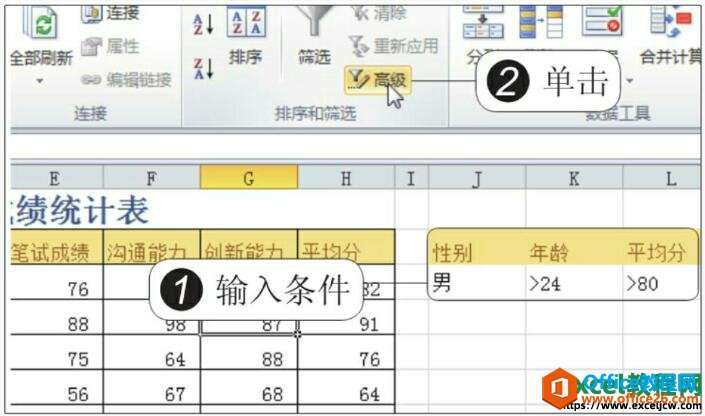Select highlighted column G header

tap(249, 178)
